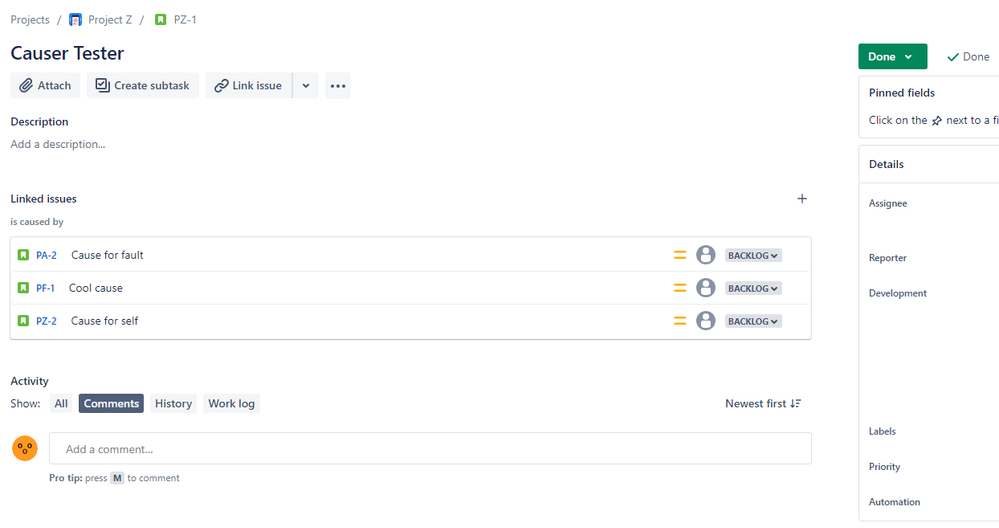Viewport: 999px width, 528px height.
Task: Click the Cool cause summary
Action: 96,288
